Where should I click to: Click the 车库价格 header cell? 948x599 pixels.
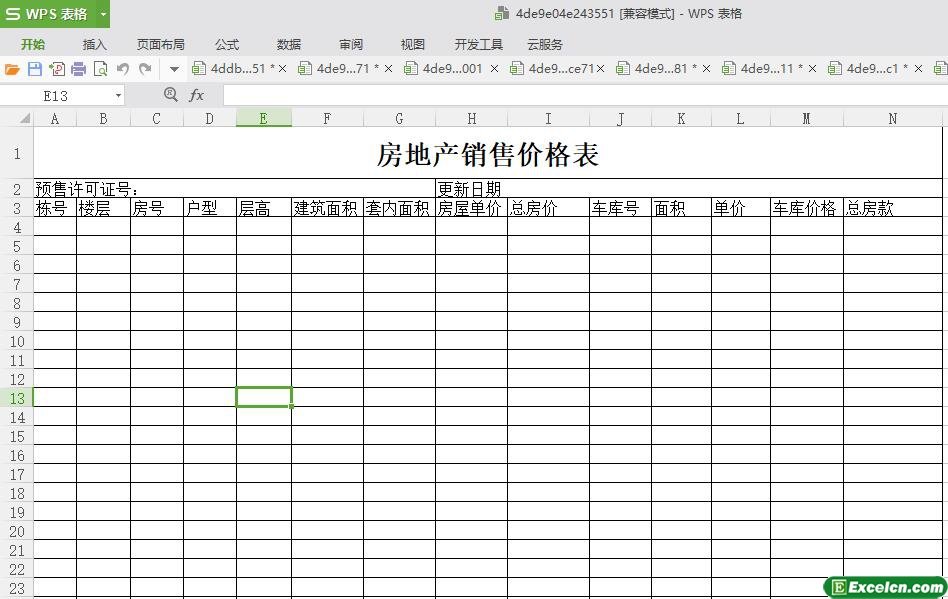point(807,208)
